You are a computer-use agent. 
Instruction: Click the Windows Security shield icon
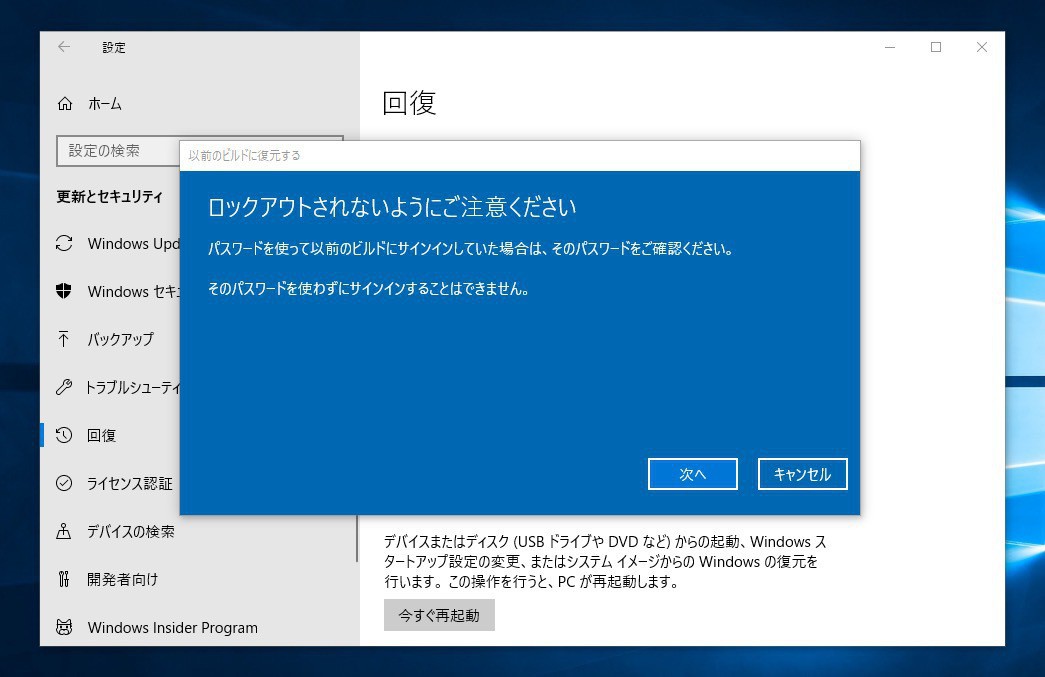coord(63,291)
